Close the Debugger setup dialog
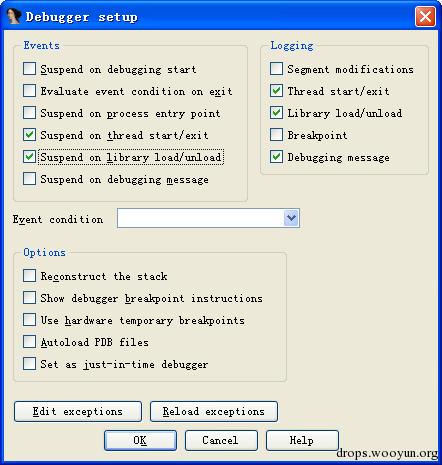Screen dimensions: 442x465 click(425, 16)
